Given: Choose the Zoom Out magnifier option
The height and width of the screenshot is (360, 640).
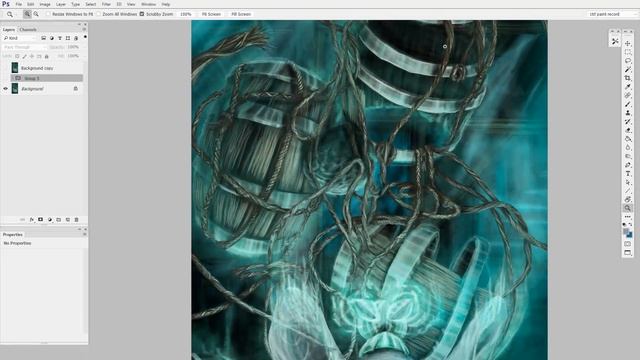Looking at the screenshot, I should coord(36,14).
